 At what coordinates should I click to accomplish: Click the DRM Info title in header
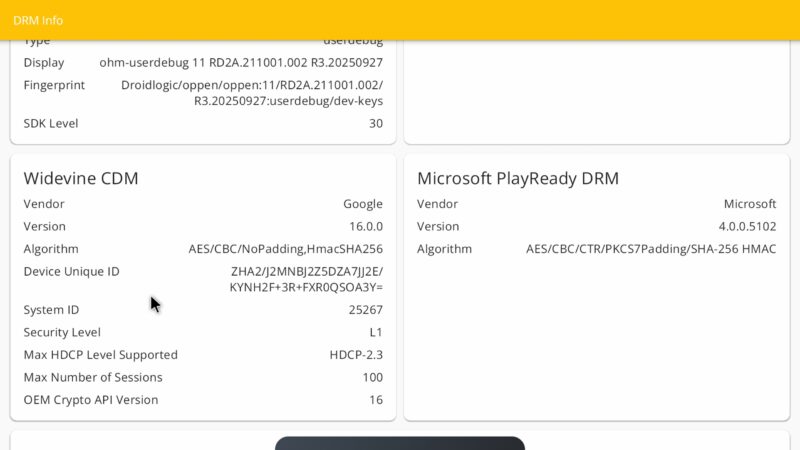point(38,20)
